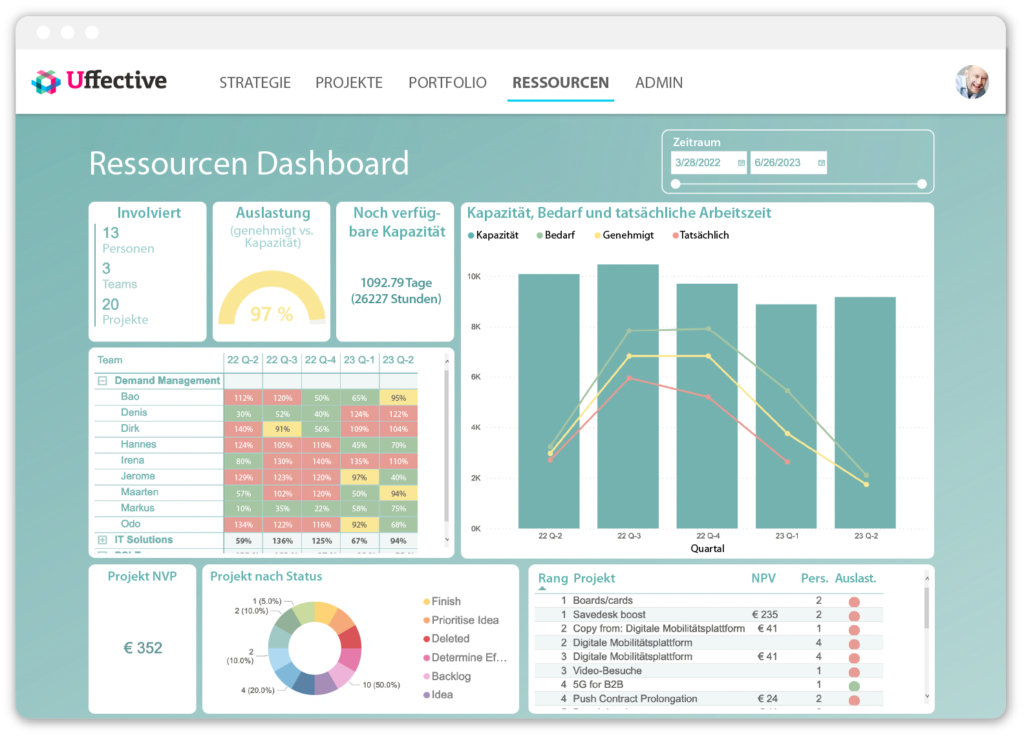The height and width of the screenshot is (737, 1024).
Task: Select the Determine Ef… legend item
Action: click(465, 657)
